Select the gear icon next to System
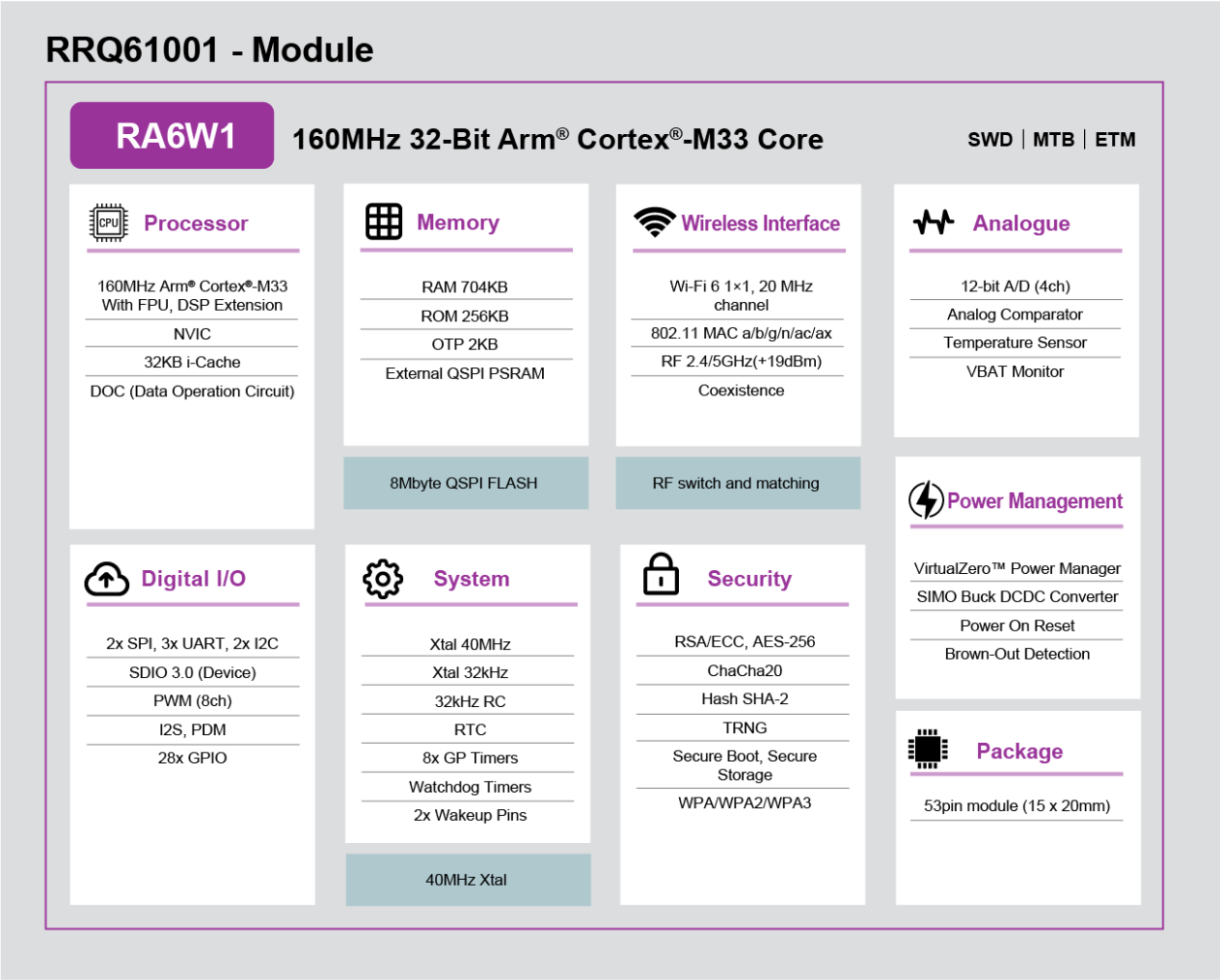 click(x=383, y=577)
